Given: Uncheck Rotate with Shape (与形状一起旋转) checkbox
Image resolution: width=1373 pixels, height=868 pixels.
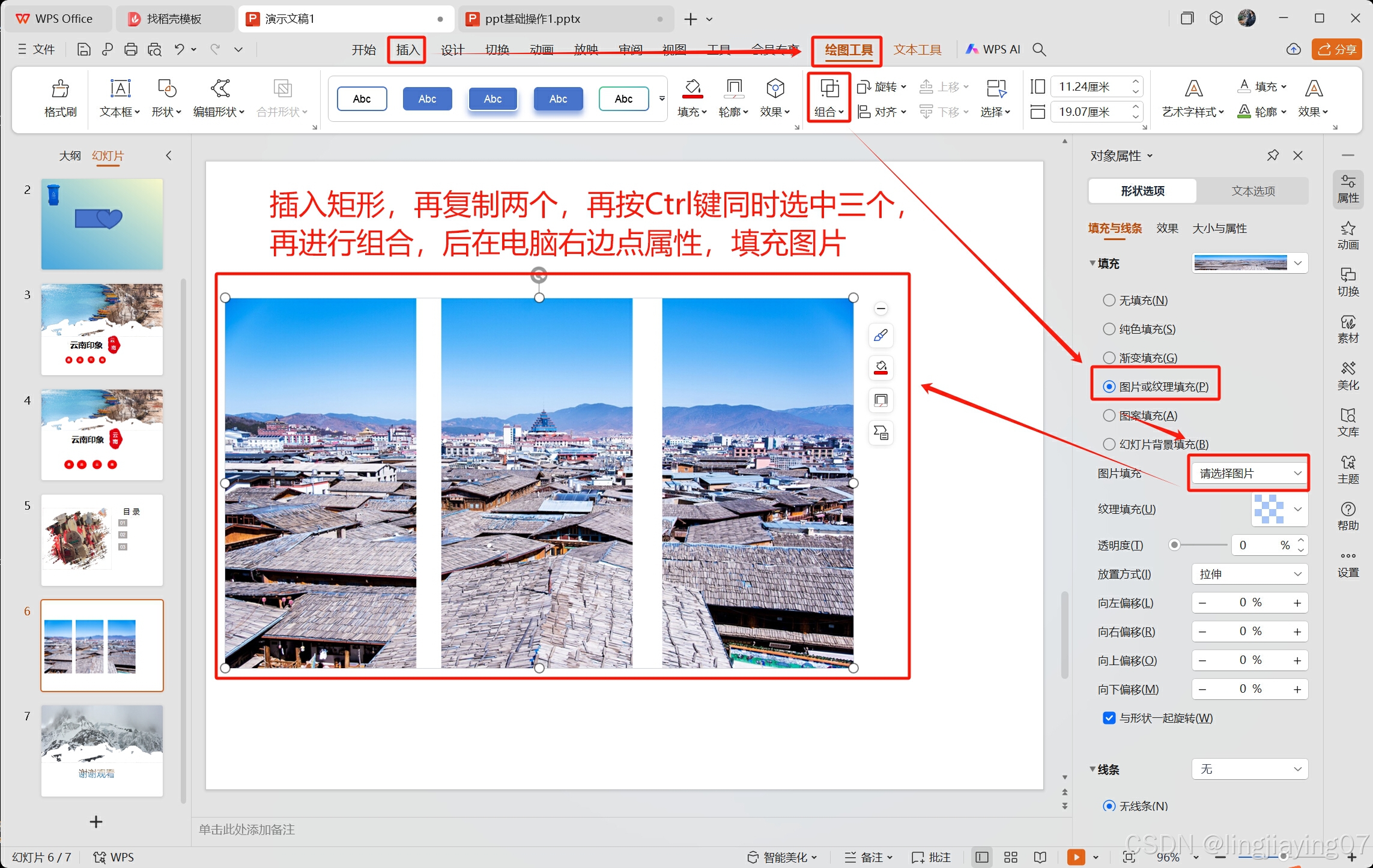Looking at the screenshot, I should click(1109, 718).
